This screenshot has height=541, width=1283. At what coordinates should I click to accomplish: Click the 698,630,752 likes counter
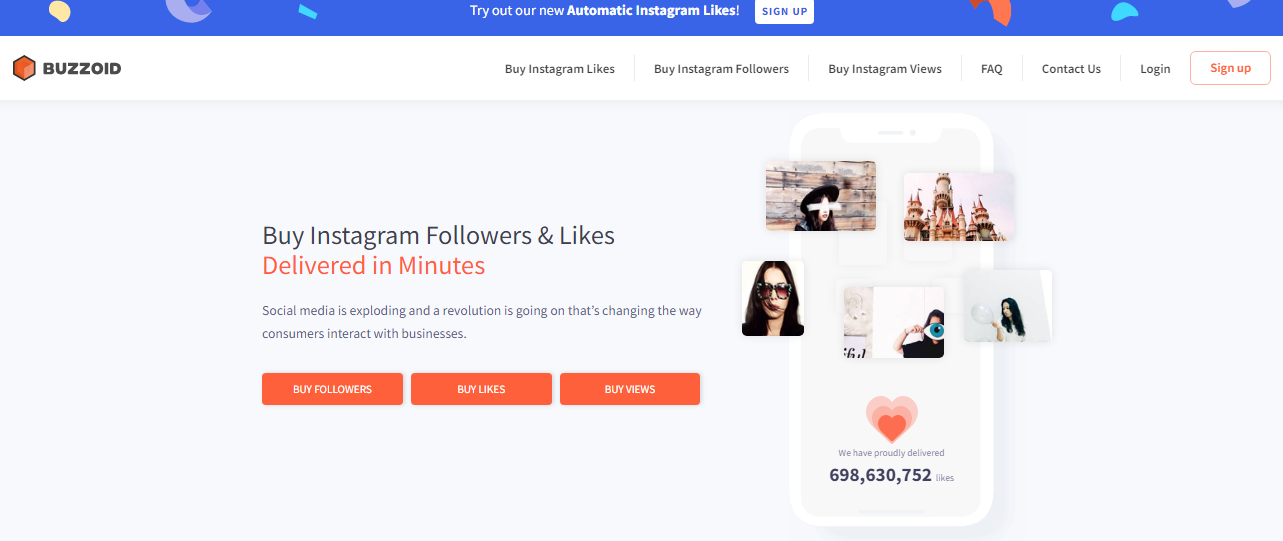(891, 476)
